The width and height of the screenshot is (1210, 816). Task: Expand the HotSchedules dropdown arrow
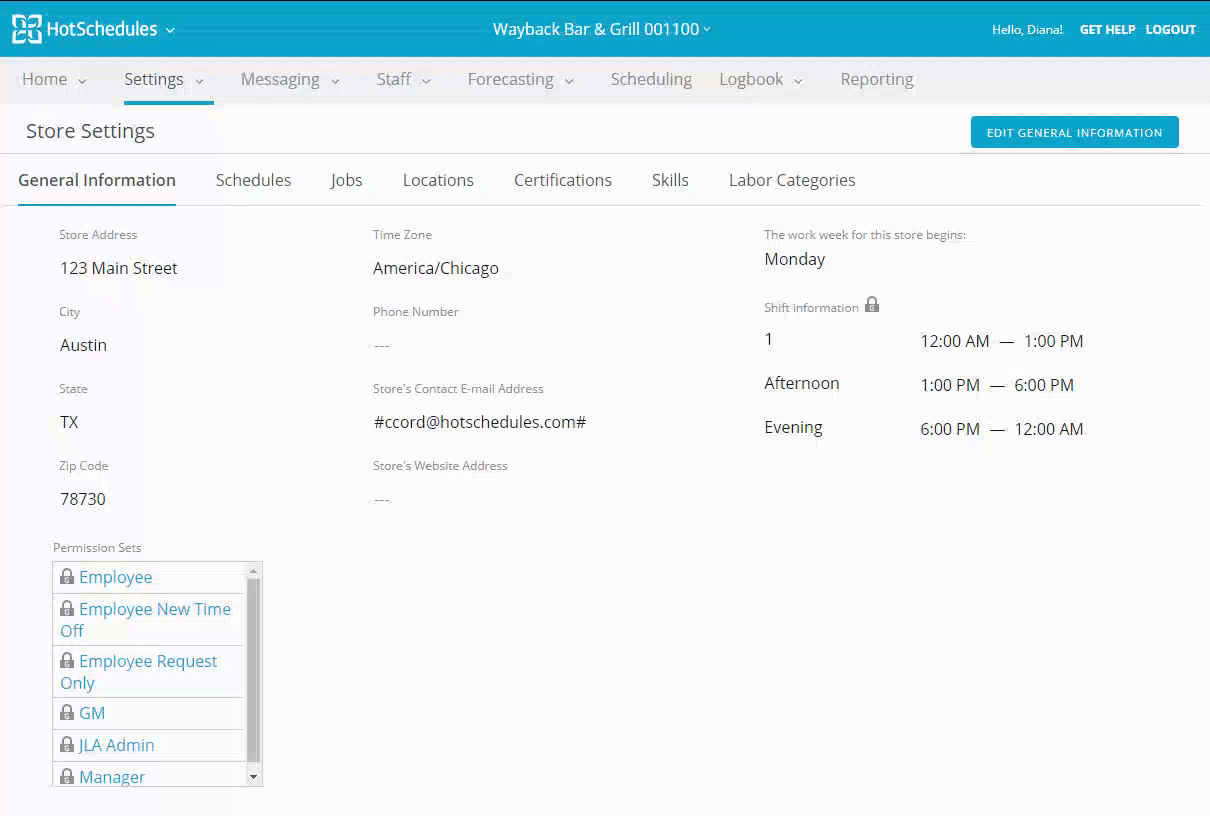tap(170, 30)
